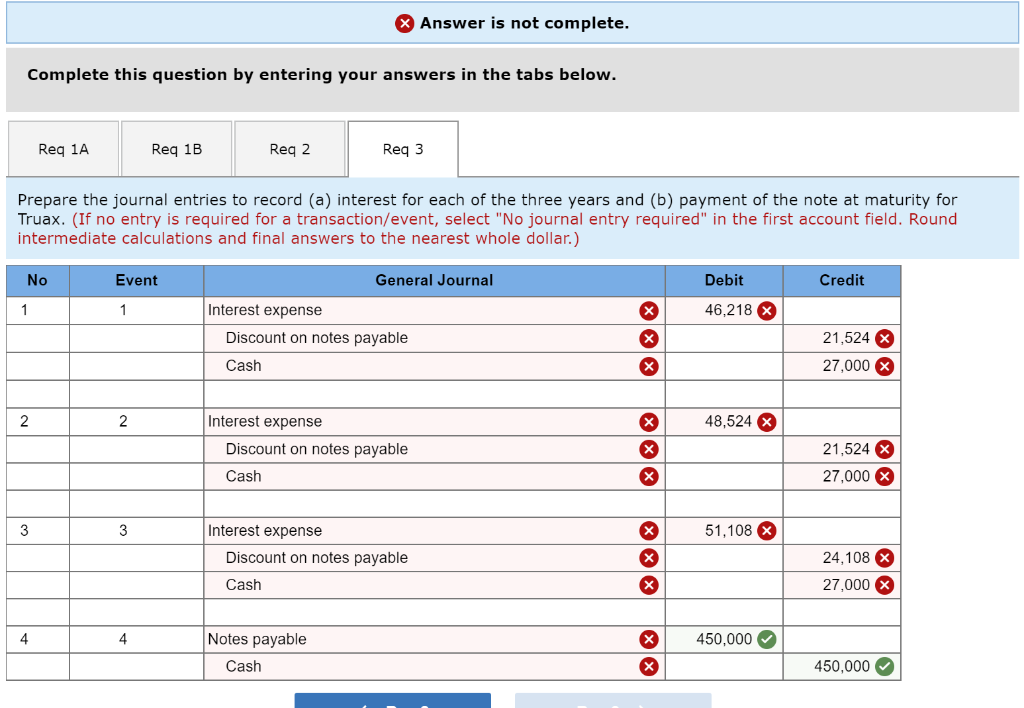Viewport: 1024px width, 708px height.
Task: Click the incorrect icon on entry 1 Cash account
Action: [648, 366]
